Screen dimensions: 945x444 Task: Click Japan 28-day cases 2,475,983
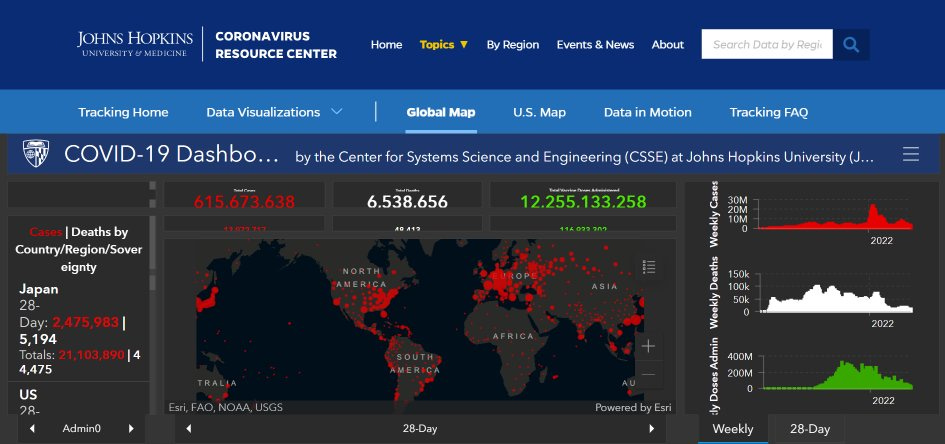86,322
